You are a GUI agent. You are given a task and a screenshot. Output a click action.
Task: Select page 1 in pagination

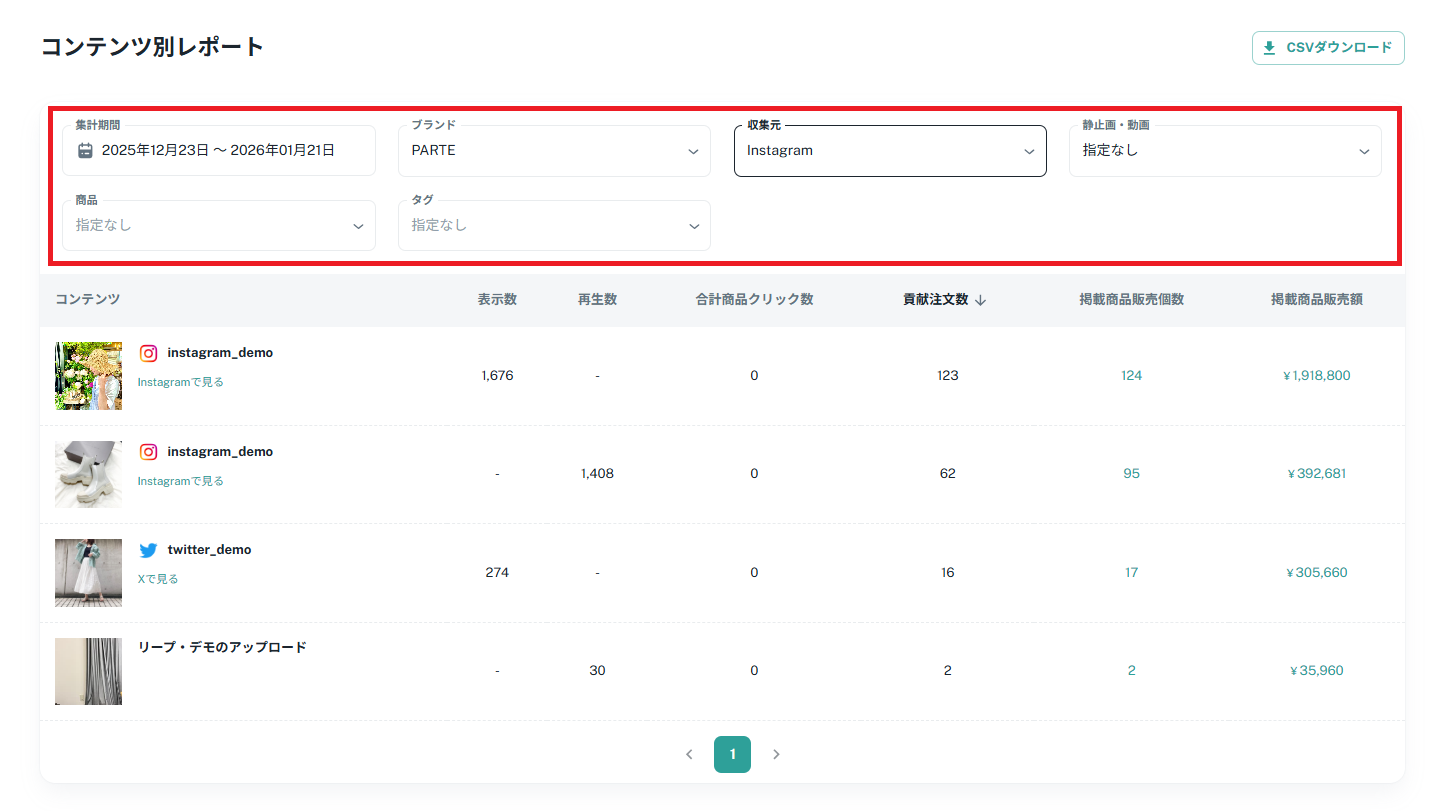point(732,755)
